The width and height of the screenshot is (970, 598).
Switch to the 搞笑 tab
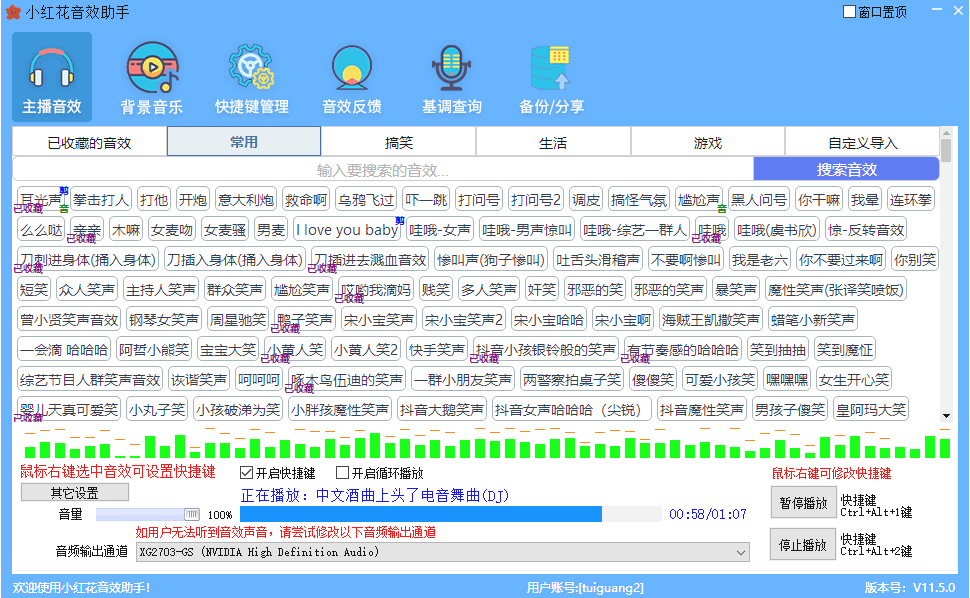tap(398, 141)
